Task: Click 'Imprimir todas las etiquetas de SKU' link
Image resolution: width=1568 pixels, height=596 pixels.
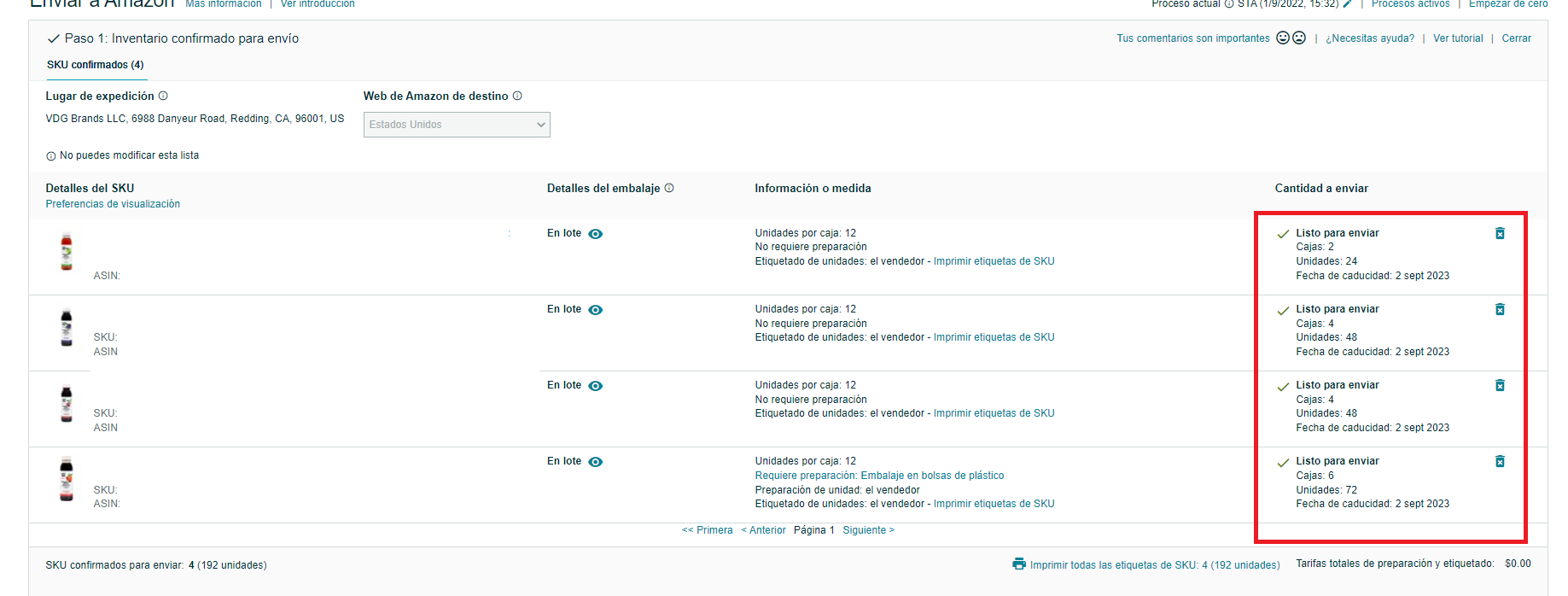Action: point(1155,565)
